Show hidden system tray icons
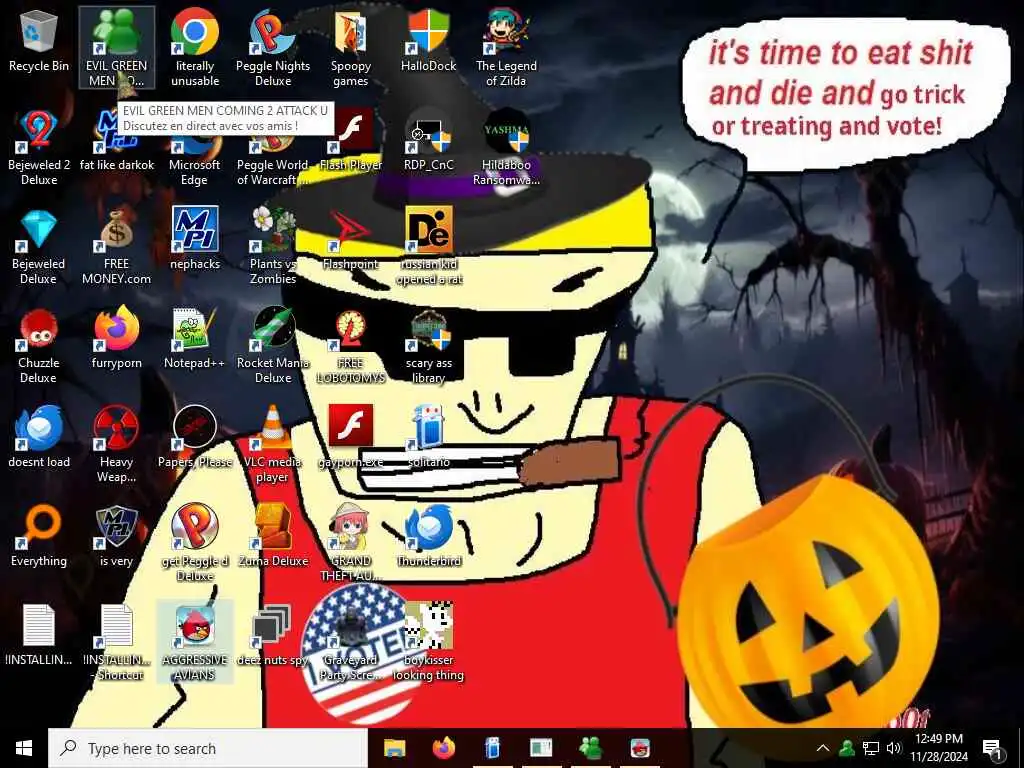 pos(823,748)
